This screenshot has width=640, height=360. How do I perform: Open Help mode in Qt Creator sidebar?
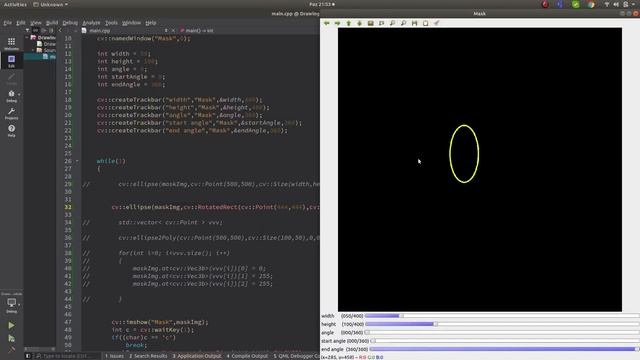[x=11, y=131]
